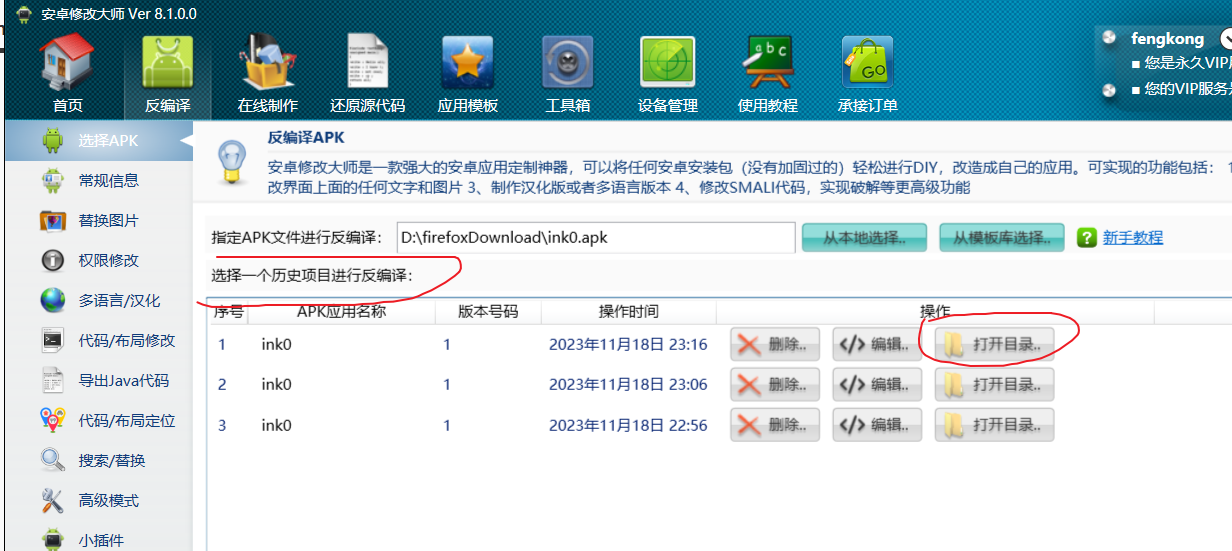The image size is (1232, 551).
Task: Switch to 常规信息 in the sidebar
Action: 108,181
